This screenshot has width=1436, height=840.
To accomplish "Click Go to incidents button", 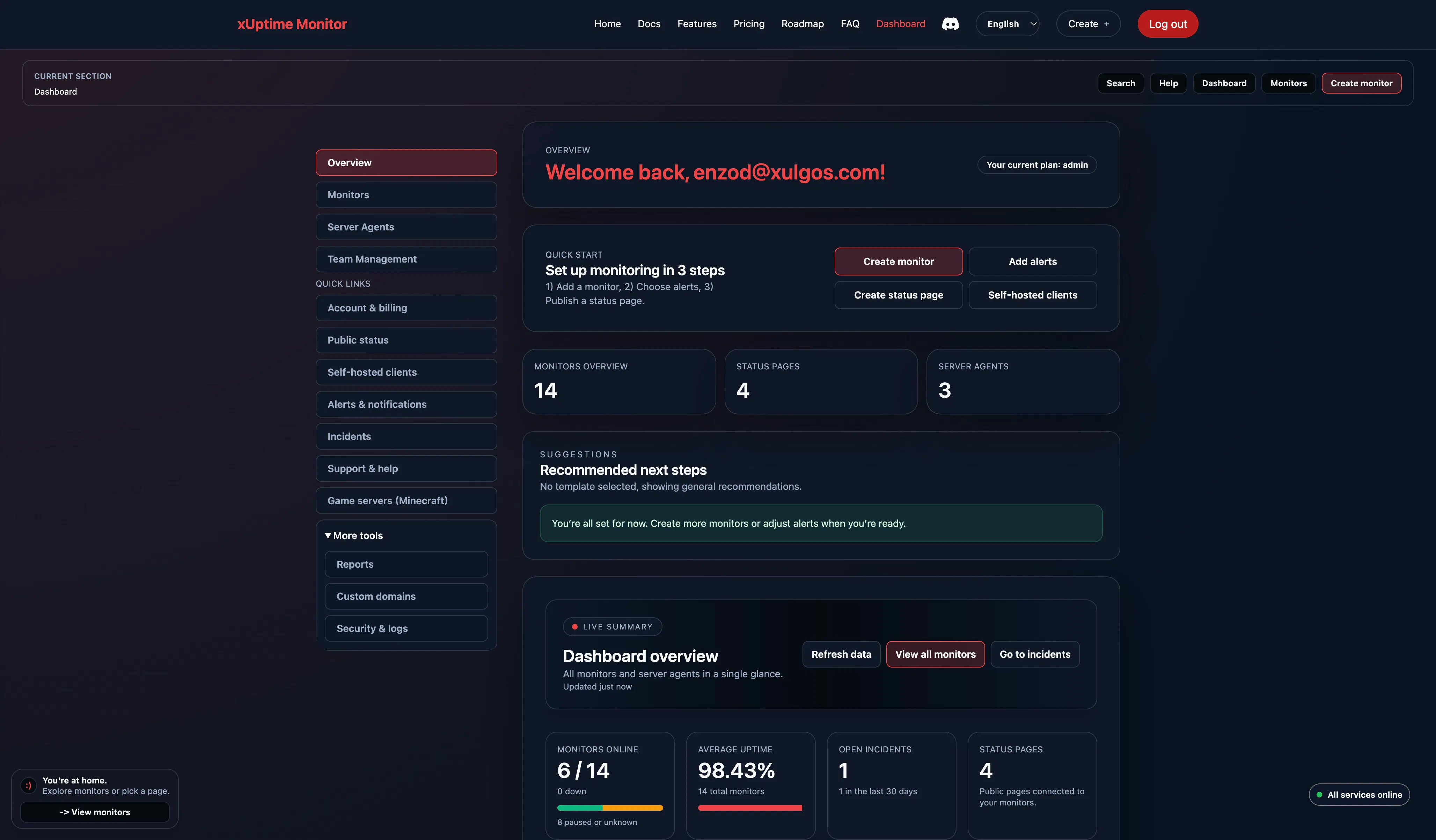I will (1035, 654).
